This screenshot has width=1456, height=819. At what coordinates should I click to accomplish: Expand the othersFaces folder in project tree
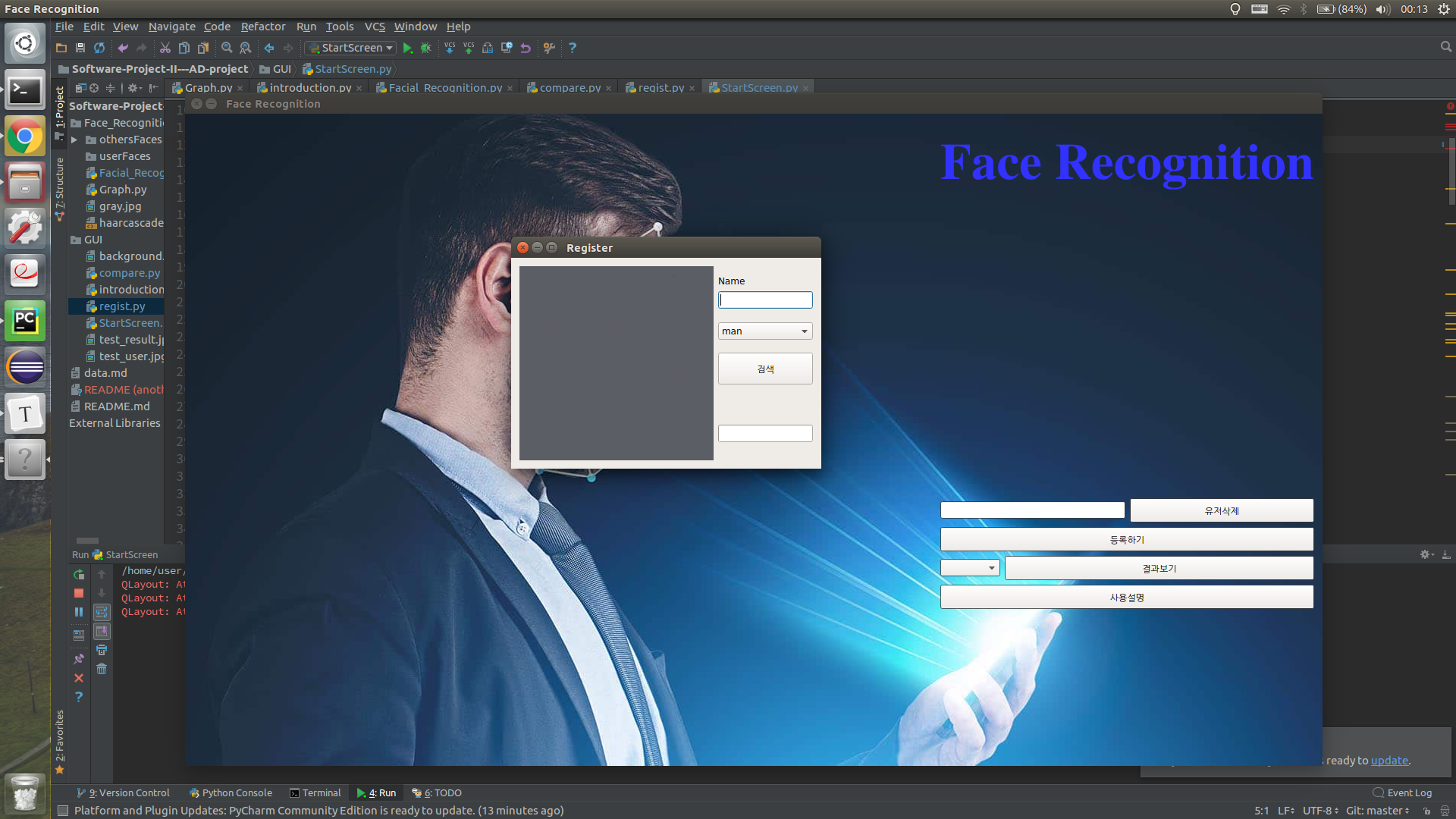[x=74, y=140]
